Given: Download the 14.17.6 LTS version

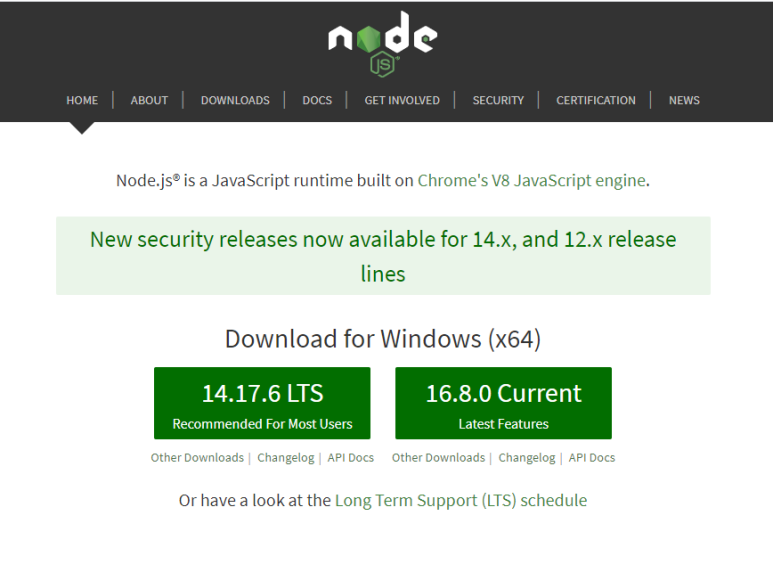Looking at the screenshot, I should pyautogui.click(x=262, y=403).
